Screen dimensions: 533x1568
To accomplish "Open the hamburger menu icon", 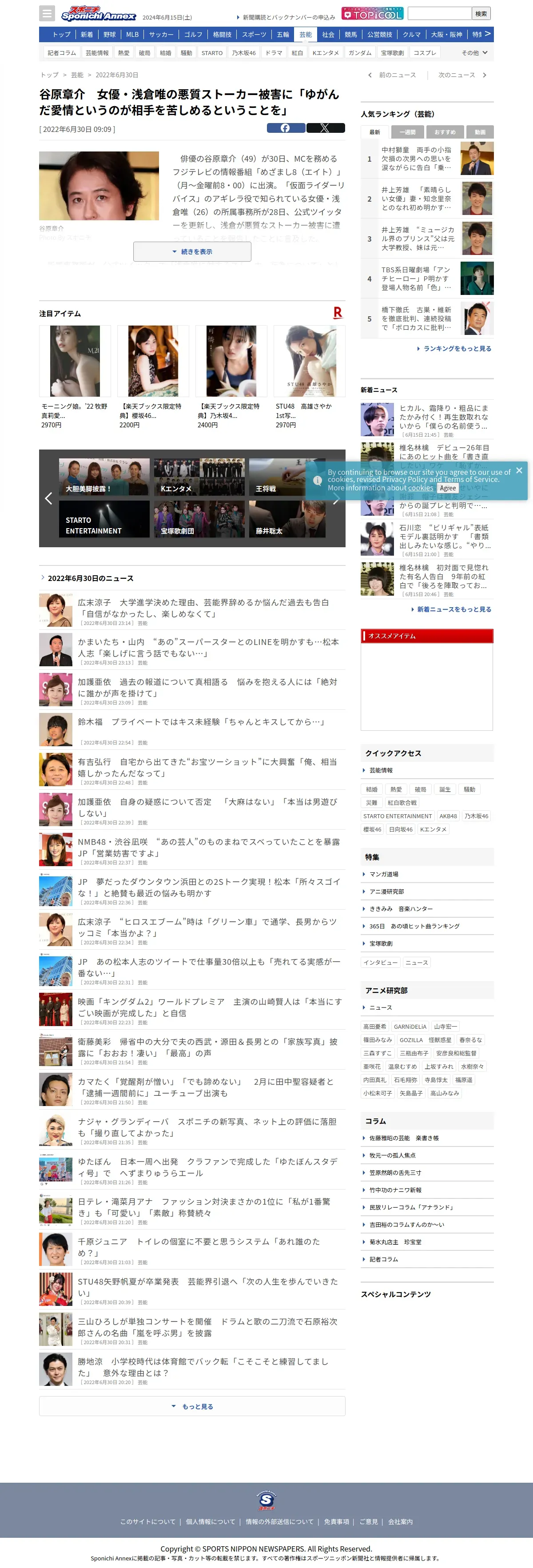I will (x=47, y=13).
